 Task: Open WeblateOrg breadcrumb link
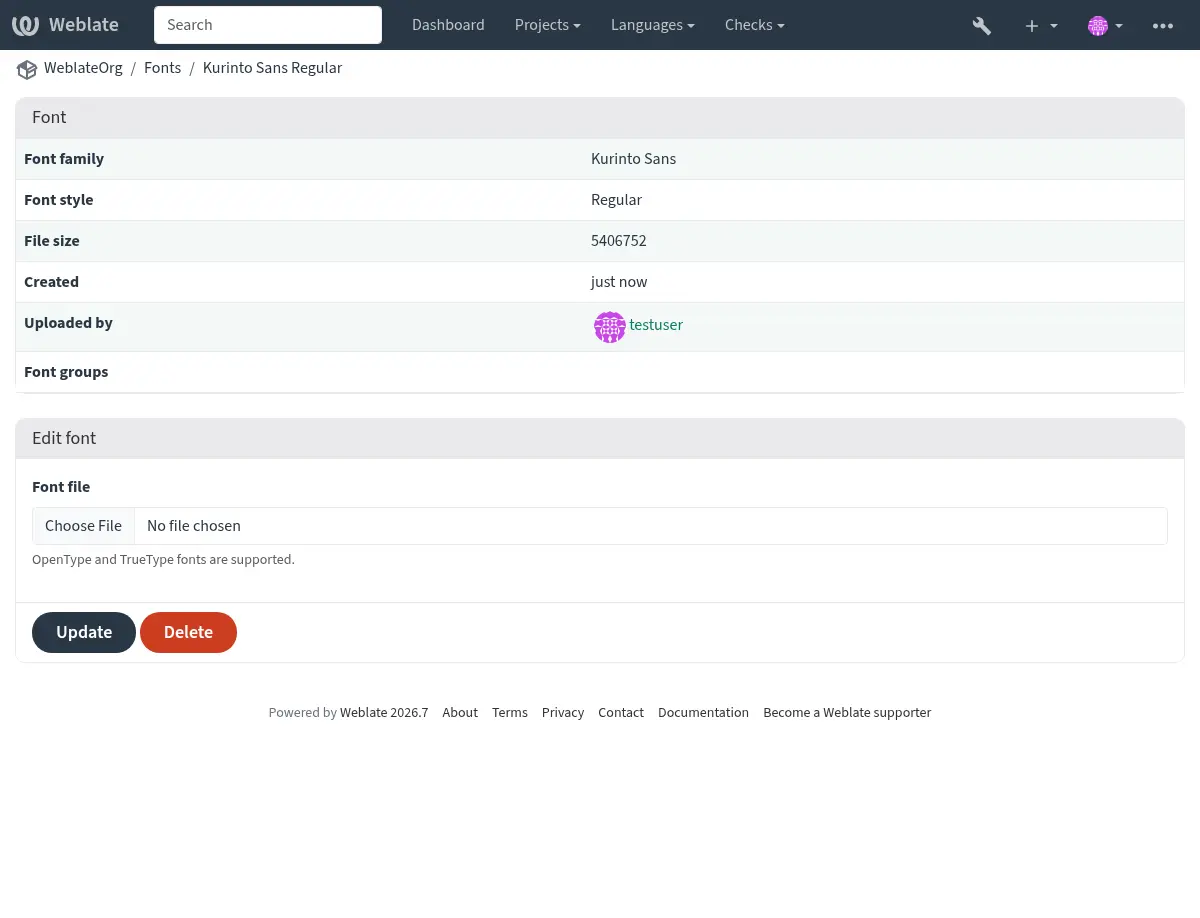coord(83,68)
